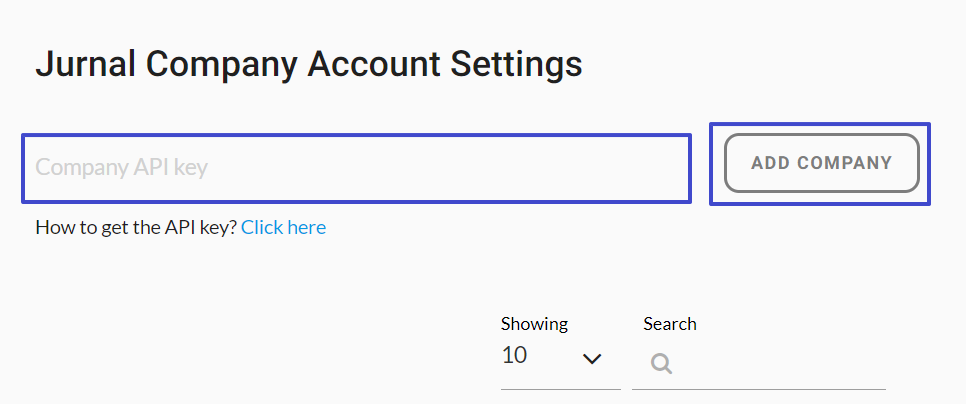Screen dimensions: 966x404
Task: Click the 'Jurnal Company Account Settings' heading
Action: (x=309, y=65)
